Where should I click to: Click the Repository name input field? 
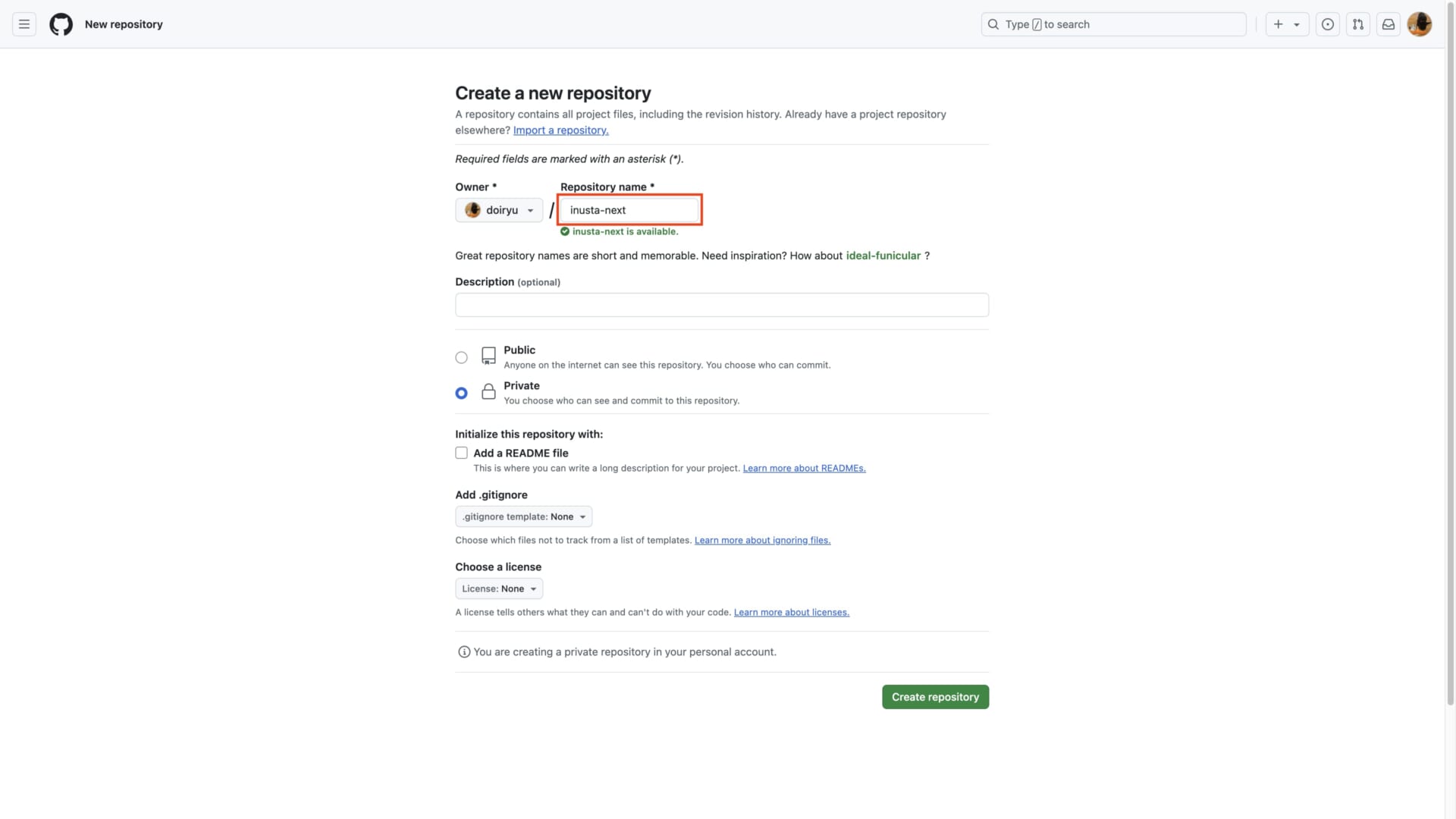click(x=630, y=210)
